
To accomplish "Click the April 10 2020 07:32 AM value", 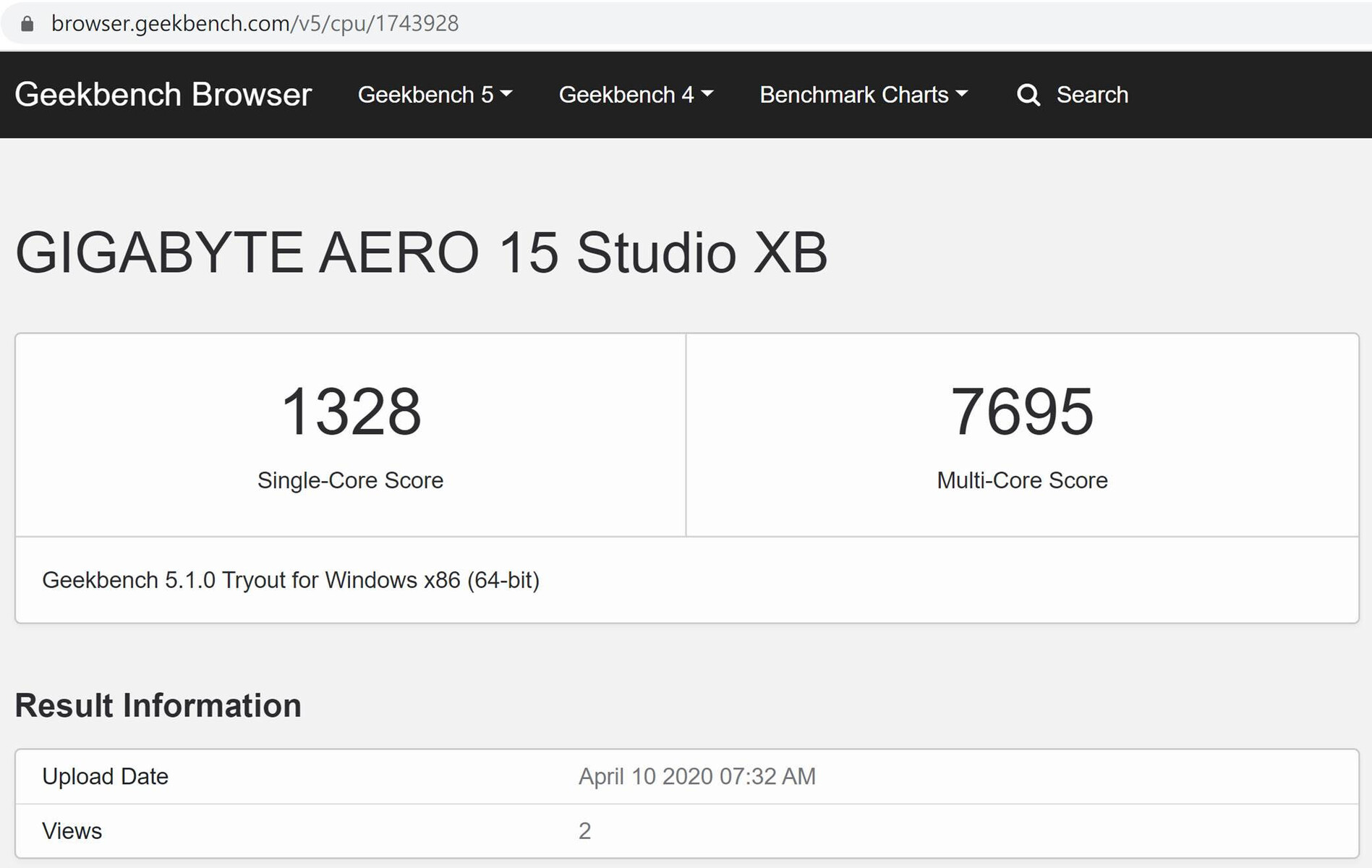I will coord(697,776).
